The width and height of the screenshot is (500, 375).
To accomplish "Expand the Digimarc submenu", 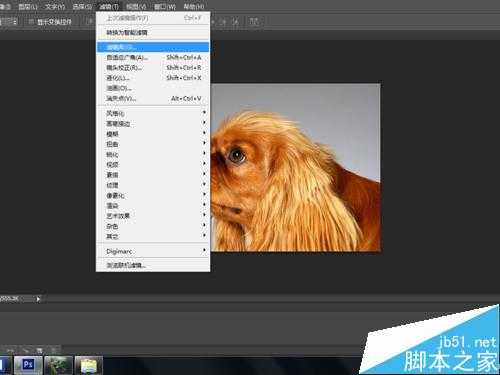I will click(153, 251).
